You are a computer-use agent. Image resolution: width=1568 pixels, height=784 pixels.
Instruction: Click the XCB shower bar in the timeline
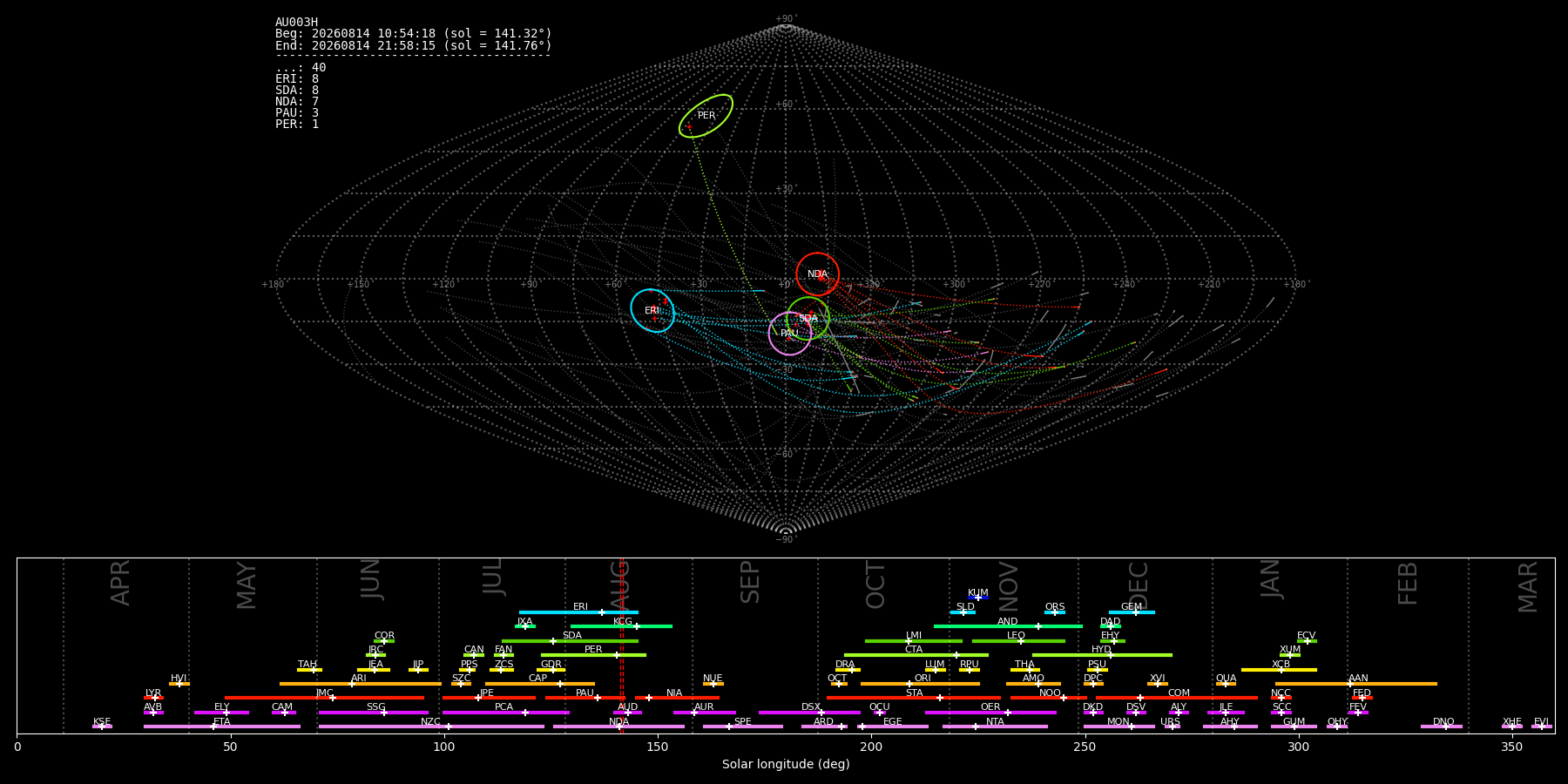click(x=1279, y=670)
